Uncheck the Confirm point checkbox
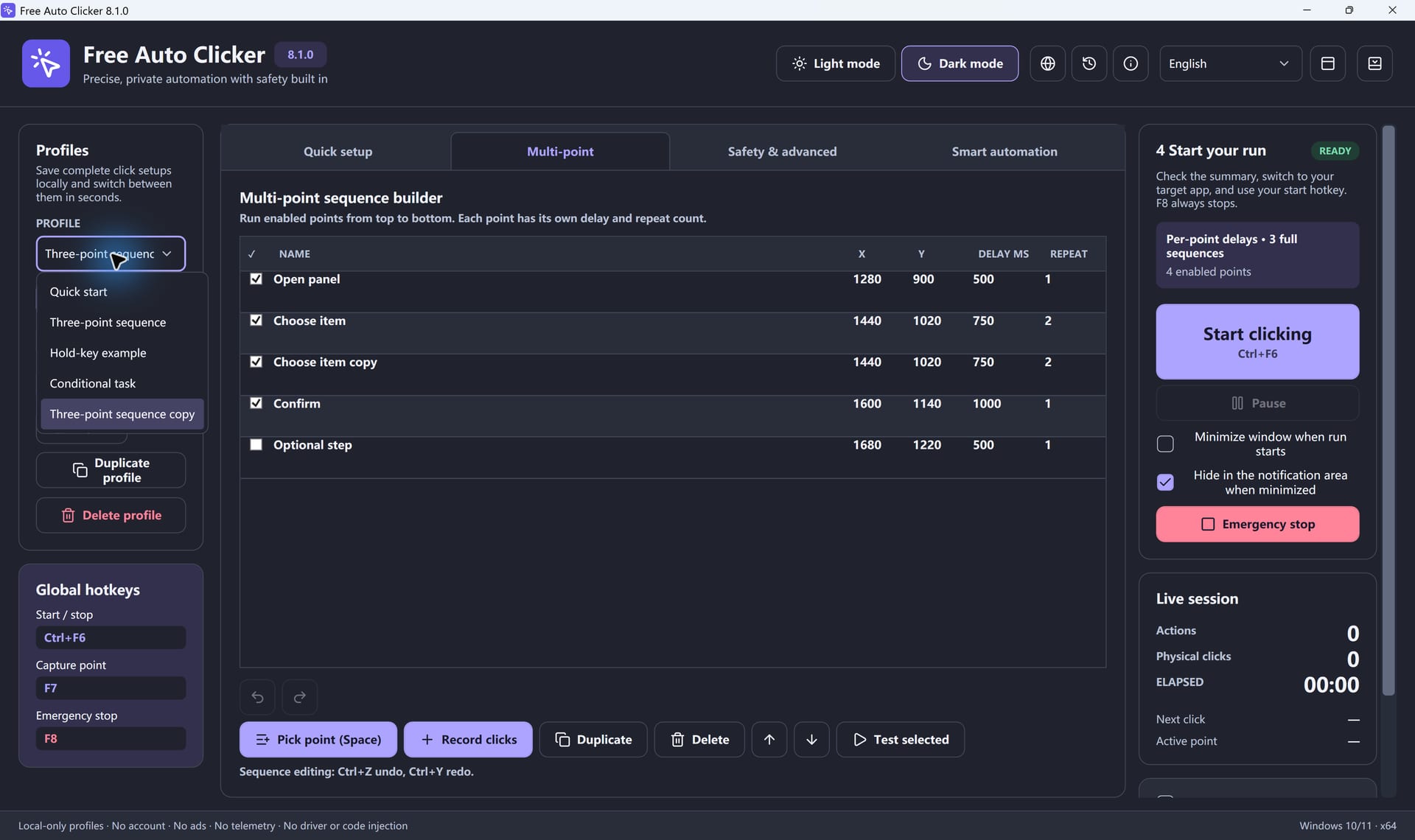The image size is (1415, 840). click(x=256, y=403)
